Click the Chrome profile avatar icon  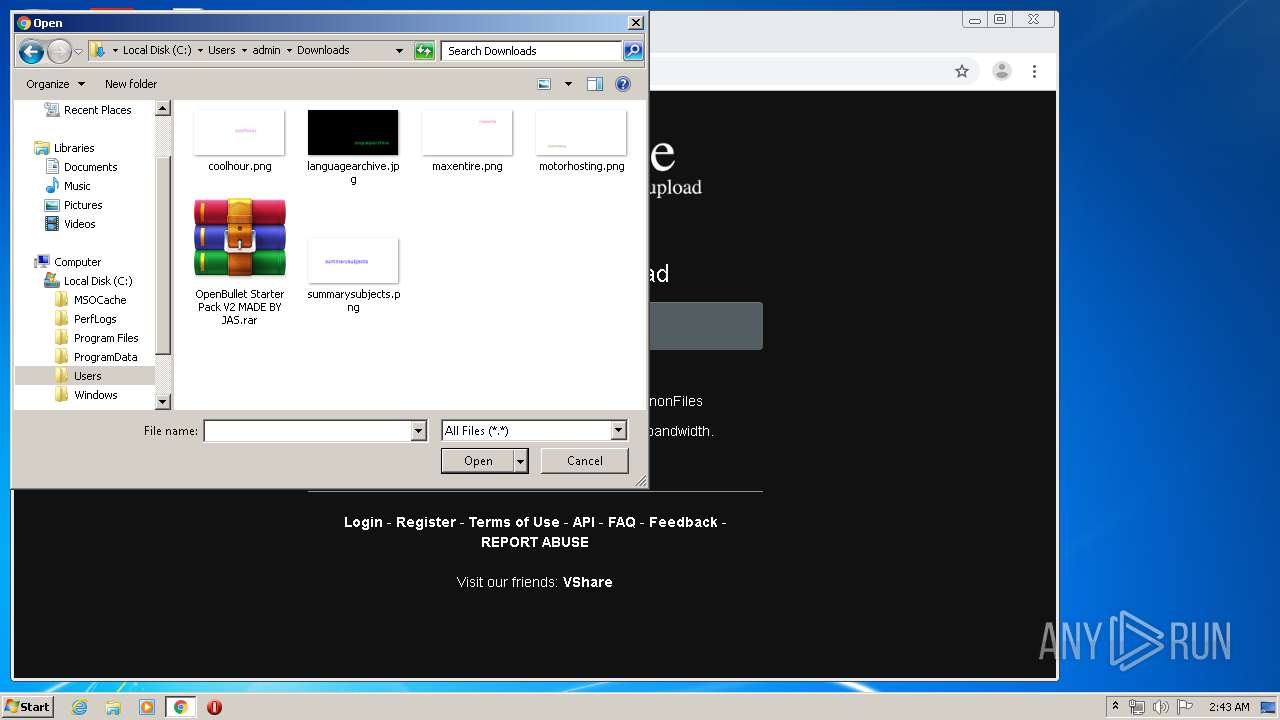pyautogui.click(x=1001, y=71)
